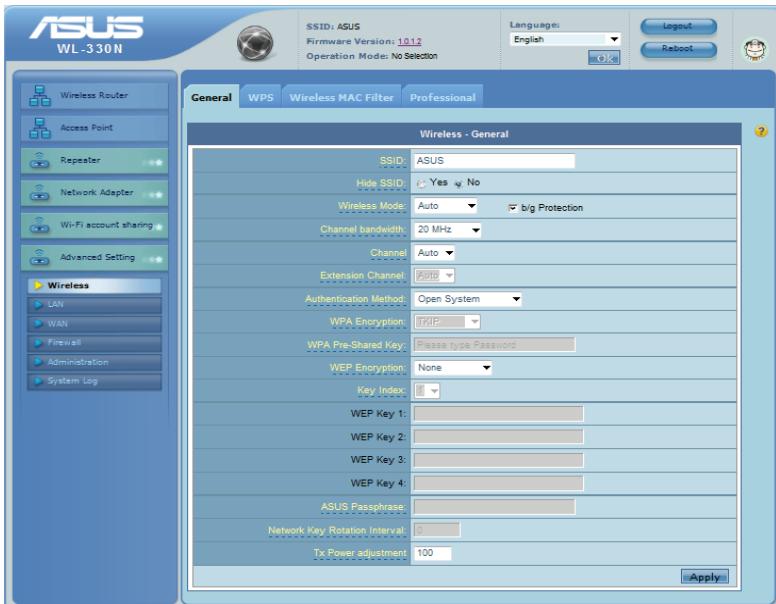Click the Network Key Rotation Interval field
776x604 pixels.
(x=437, y=530)
